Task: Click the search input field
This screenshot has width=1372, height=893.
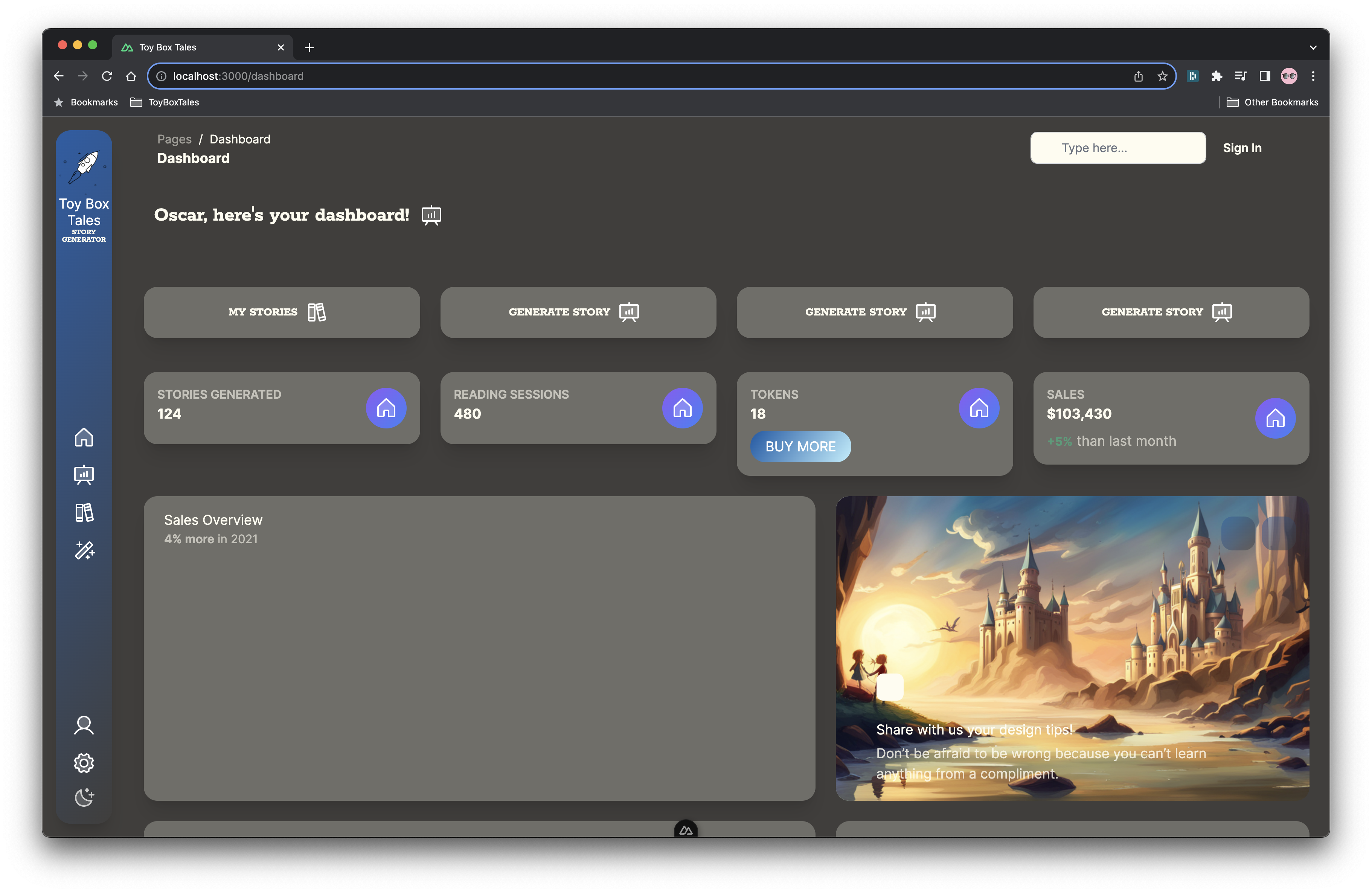Action: tap(1118, 147)
